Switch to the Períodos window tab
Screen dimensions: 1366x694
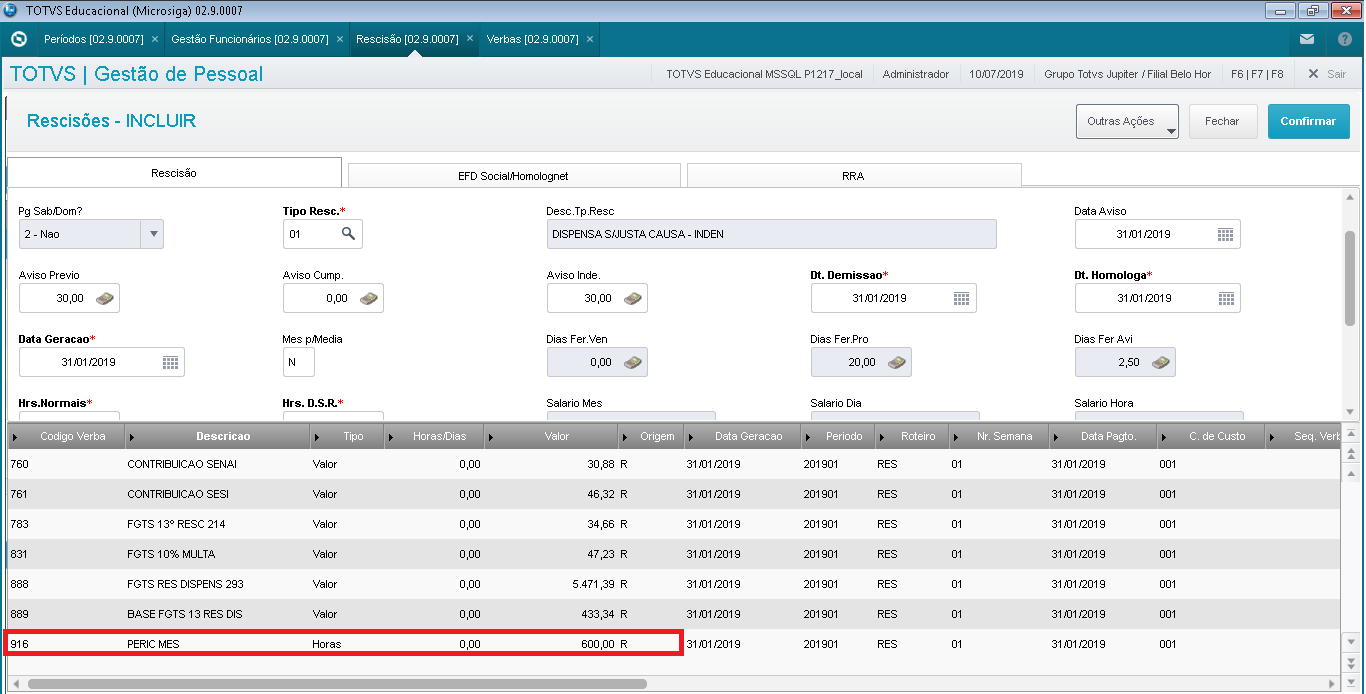(94, 39)
